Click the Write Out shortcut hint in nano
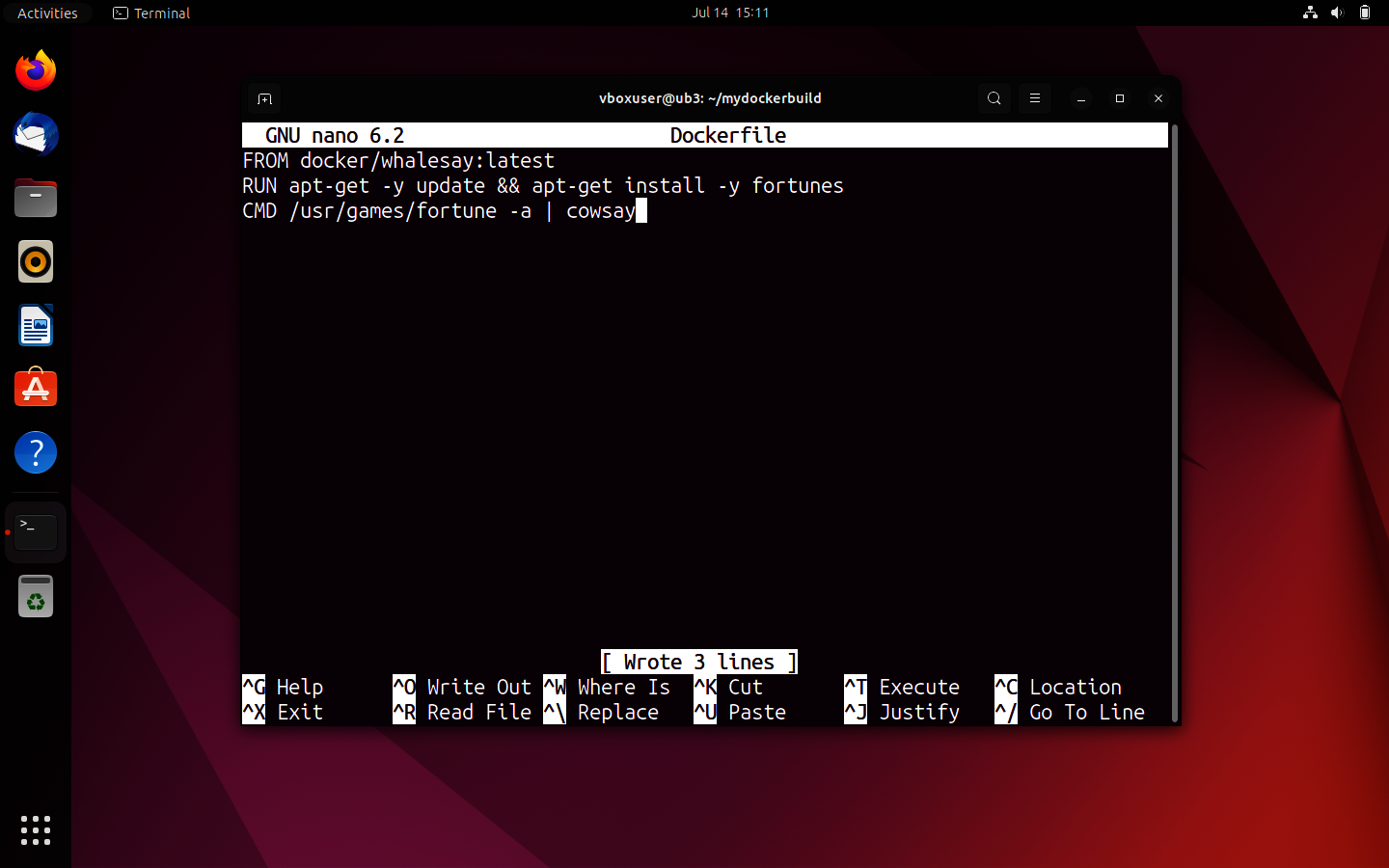This screenshot has width=1389, height=868. (x=479, y=687)
